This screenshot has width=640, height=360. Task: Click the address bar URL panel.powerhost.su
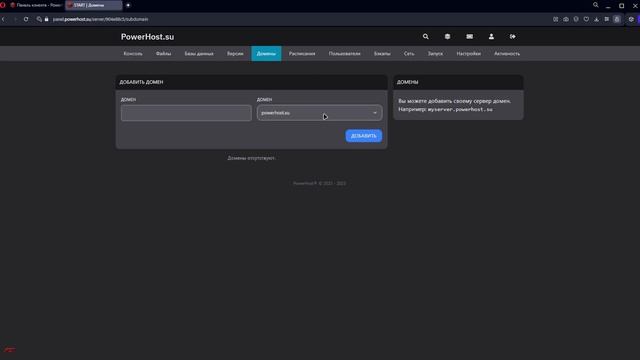(x=100, y=19)
